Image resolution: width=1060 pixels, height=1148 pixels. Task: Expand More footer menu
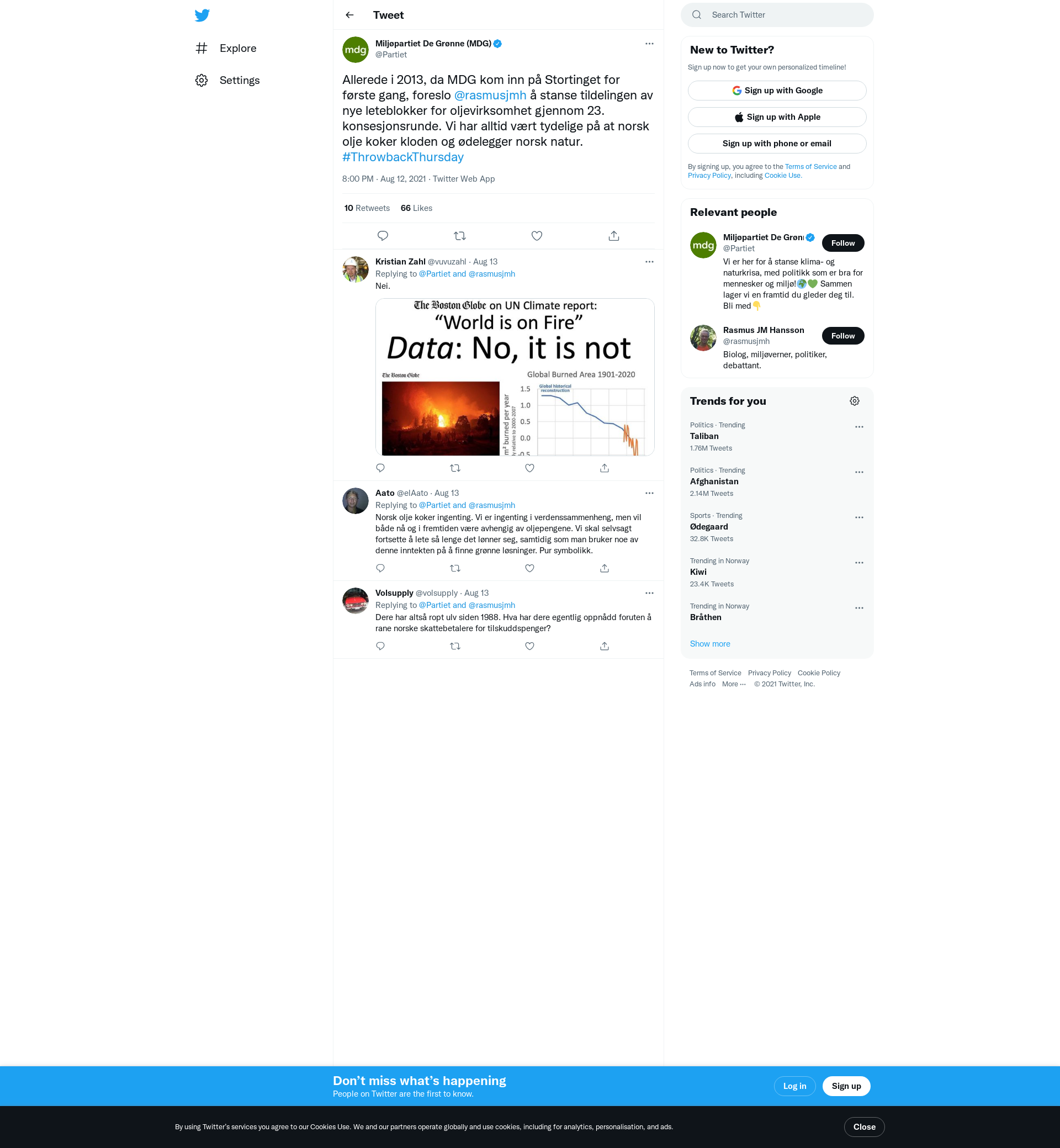click(734, 684)
